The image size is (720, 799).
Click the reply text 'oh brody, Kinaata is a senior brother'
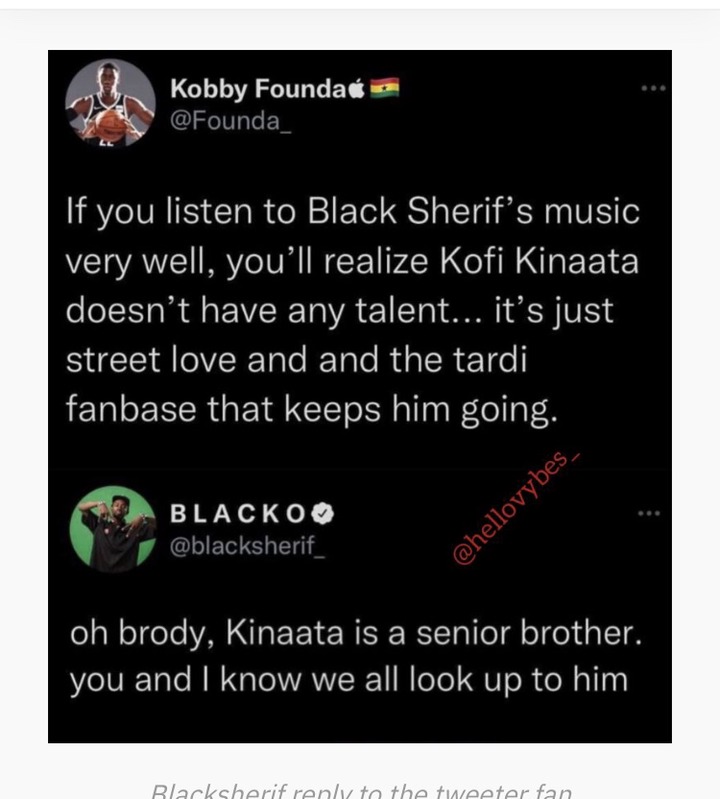(x=356, y=633)
